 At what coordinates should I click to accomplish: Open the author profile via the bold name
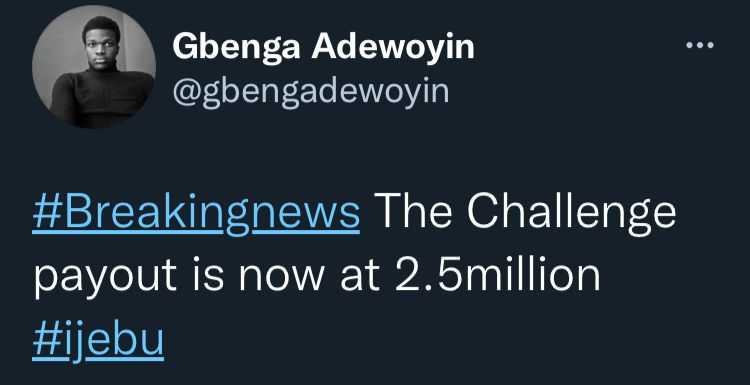pos(323,47)
